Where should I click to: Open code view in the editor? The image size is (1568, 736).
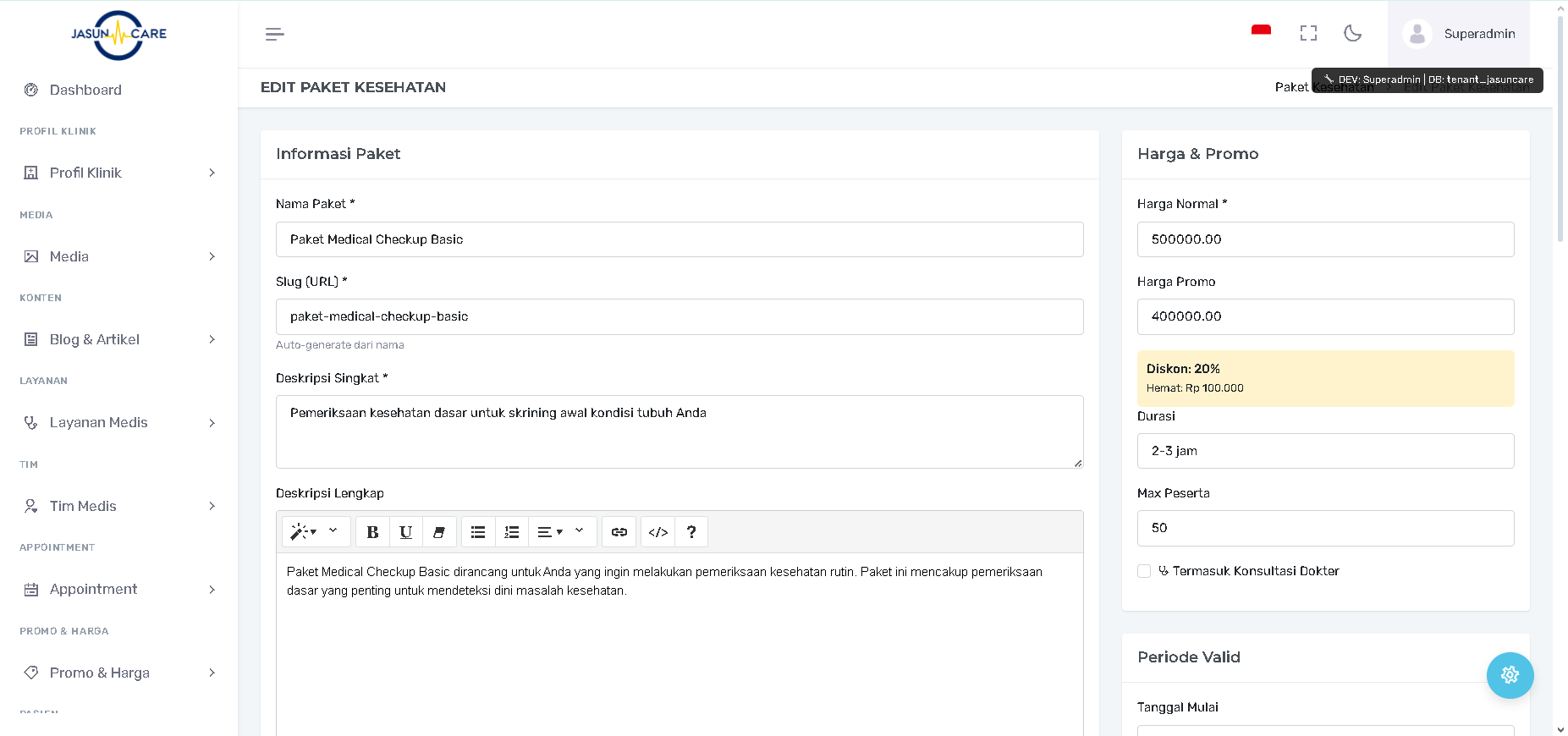(657, 532)
